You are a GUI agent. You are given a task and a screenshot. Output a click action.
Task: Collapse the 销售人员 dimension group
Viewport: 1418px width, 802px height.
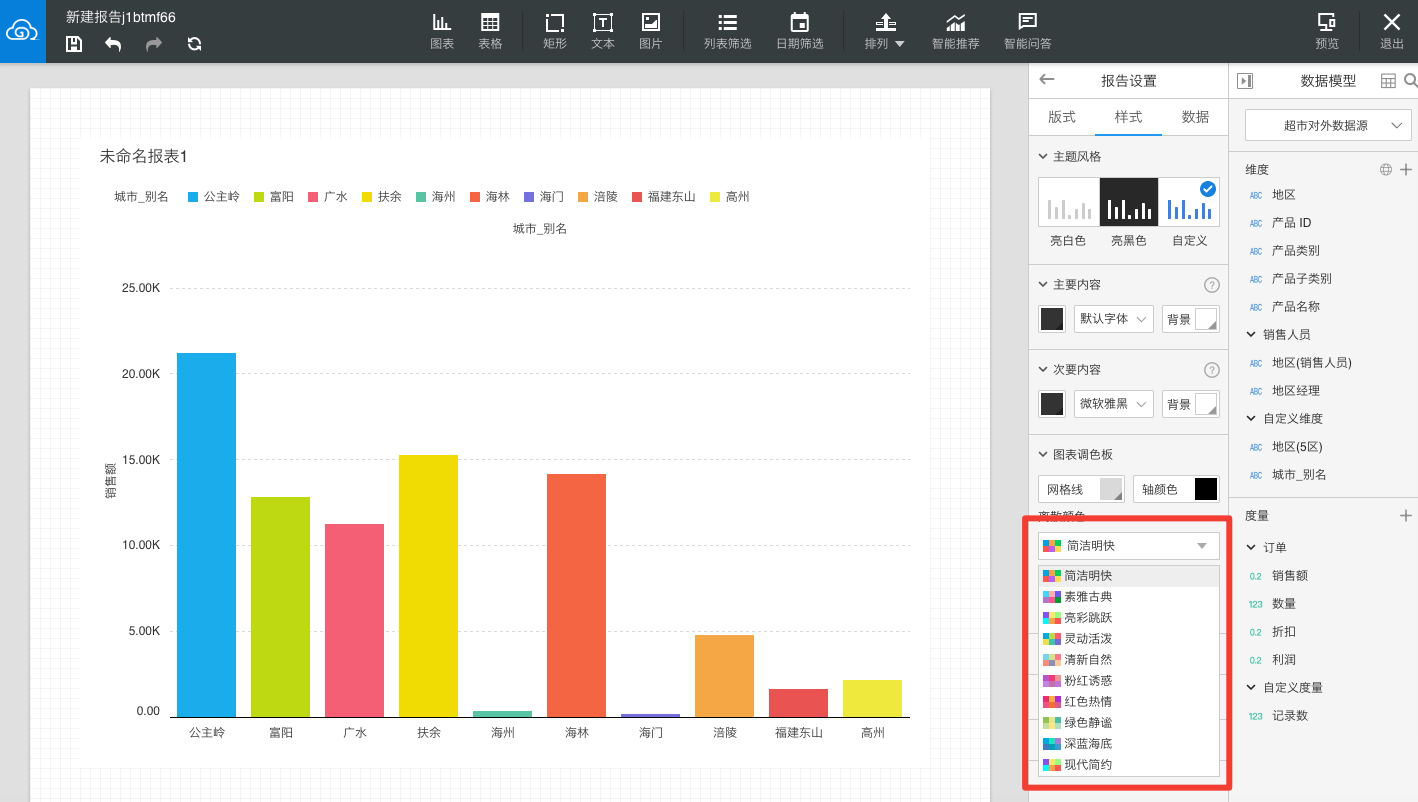pyautogui.click(x=1251, y=335)
